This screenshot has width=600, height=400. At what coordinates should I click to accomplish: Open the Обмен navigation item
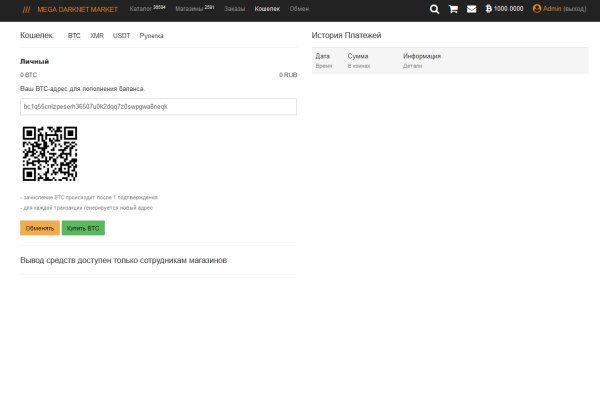tap(299, 8)
